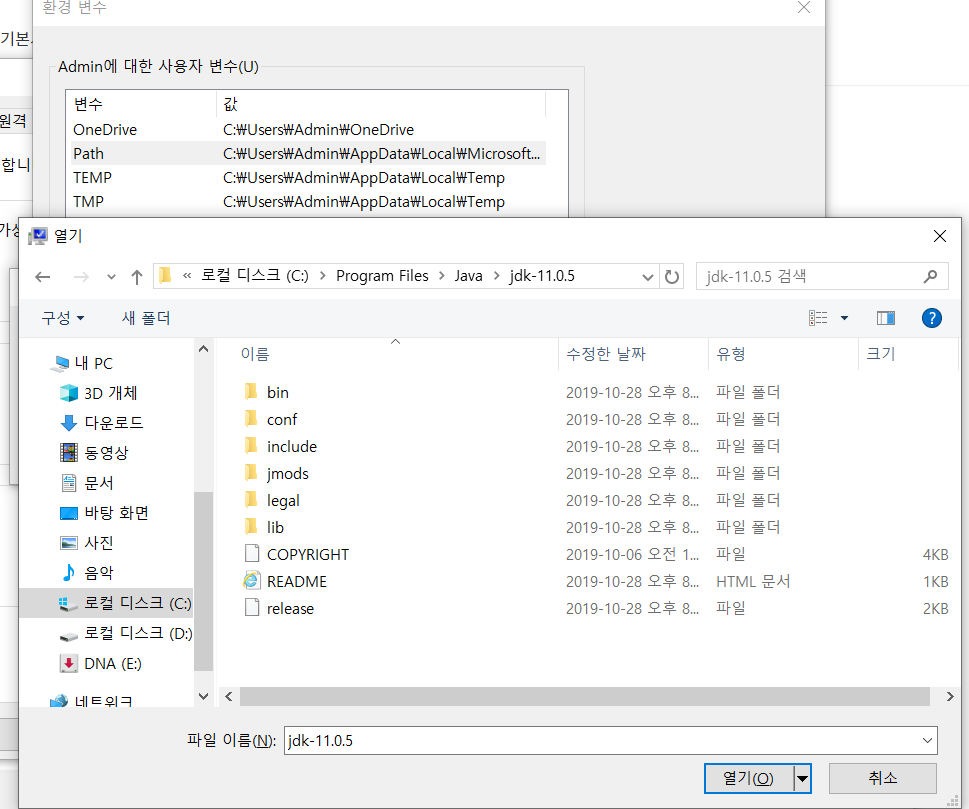Open view options dropdown arrow
The width and height of the screenshot is (969, 809).
(x=844, y=318)
